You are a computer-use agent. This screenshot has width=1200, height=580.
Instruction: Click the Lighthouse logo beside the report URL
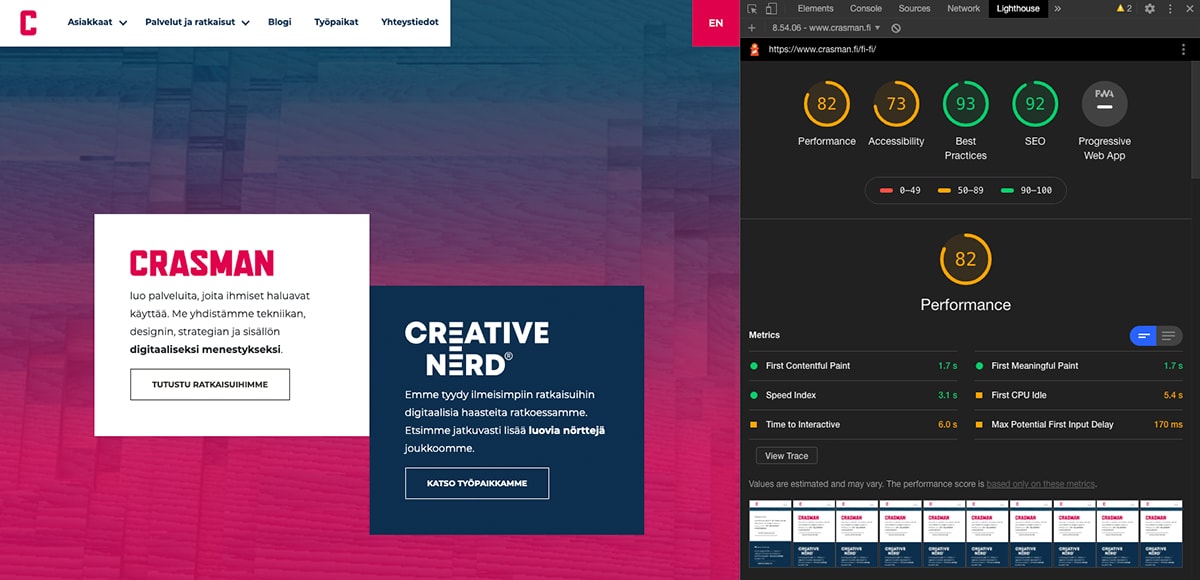(754, 49)
